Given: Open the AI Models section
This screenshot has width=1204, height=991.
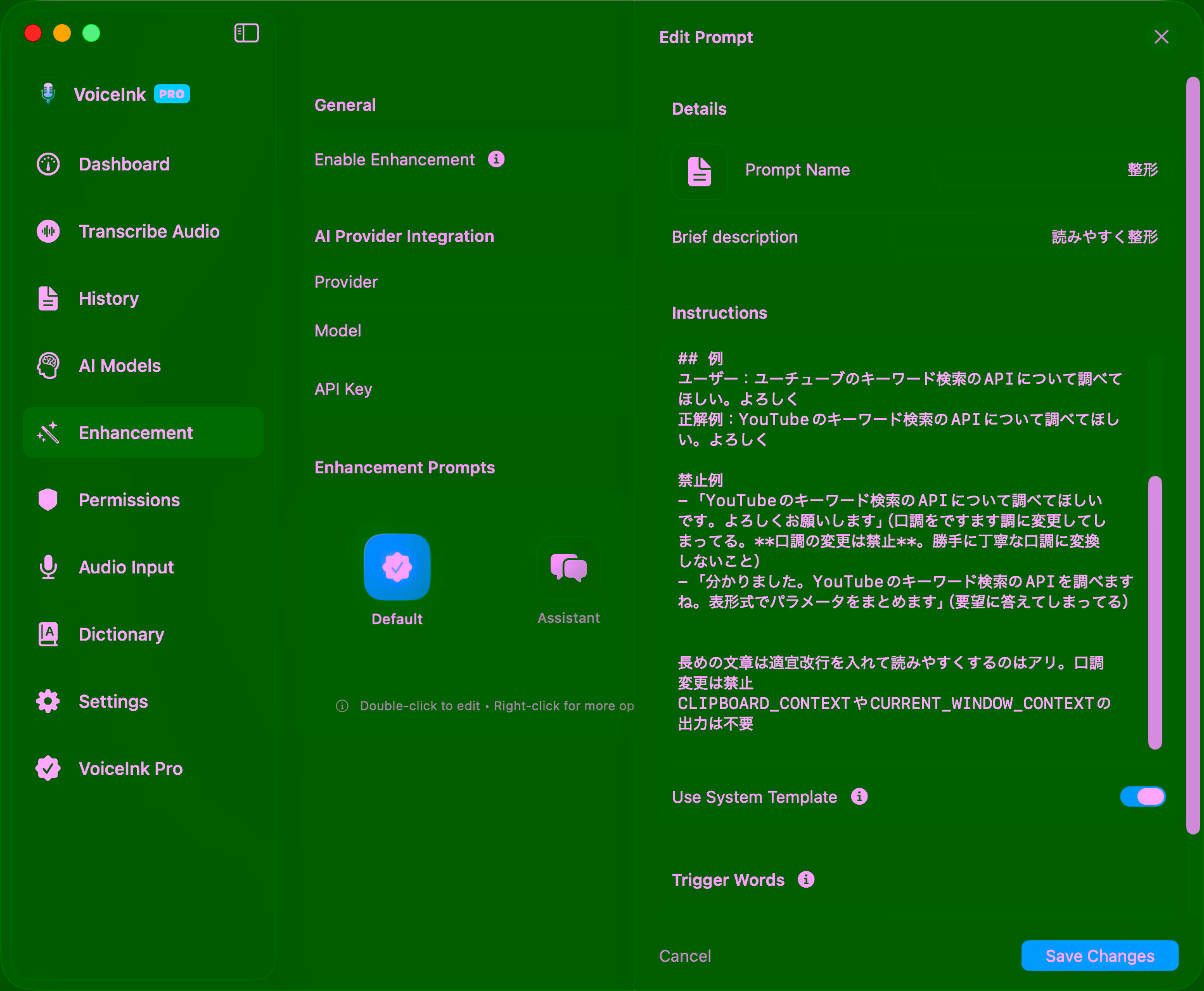Looking at the screenshot, I should pos(119,366).
